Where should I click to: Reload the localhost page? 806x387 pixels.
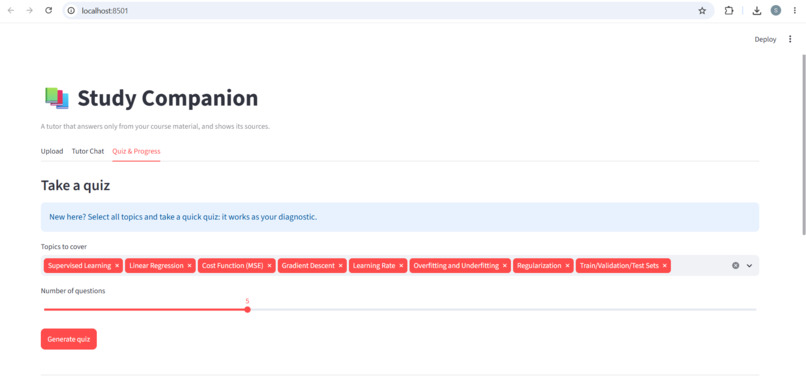(x=48, y=10)
